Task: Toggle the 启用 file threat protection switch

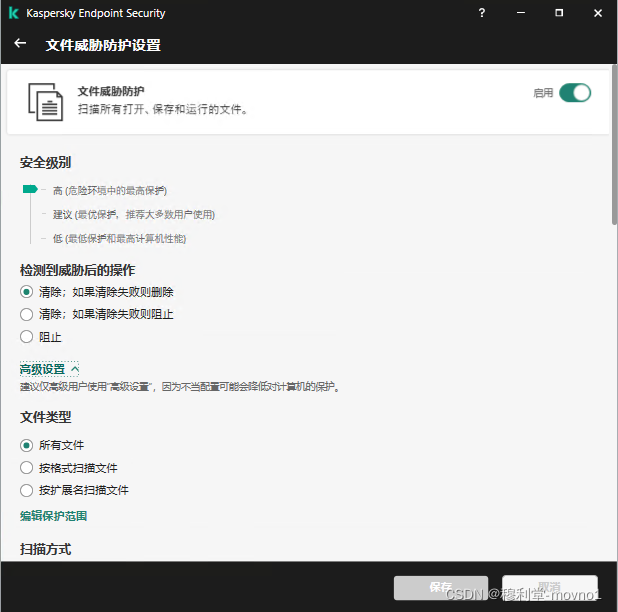Action: click(x=575, y=93)
